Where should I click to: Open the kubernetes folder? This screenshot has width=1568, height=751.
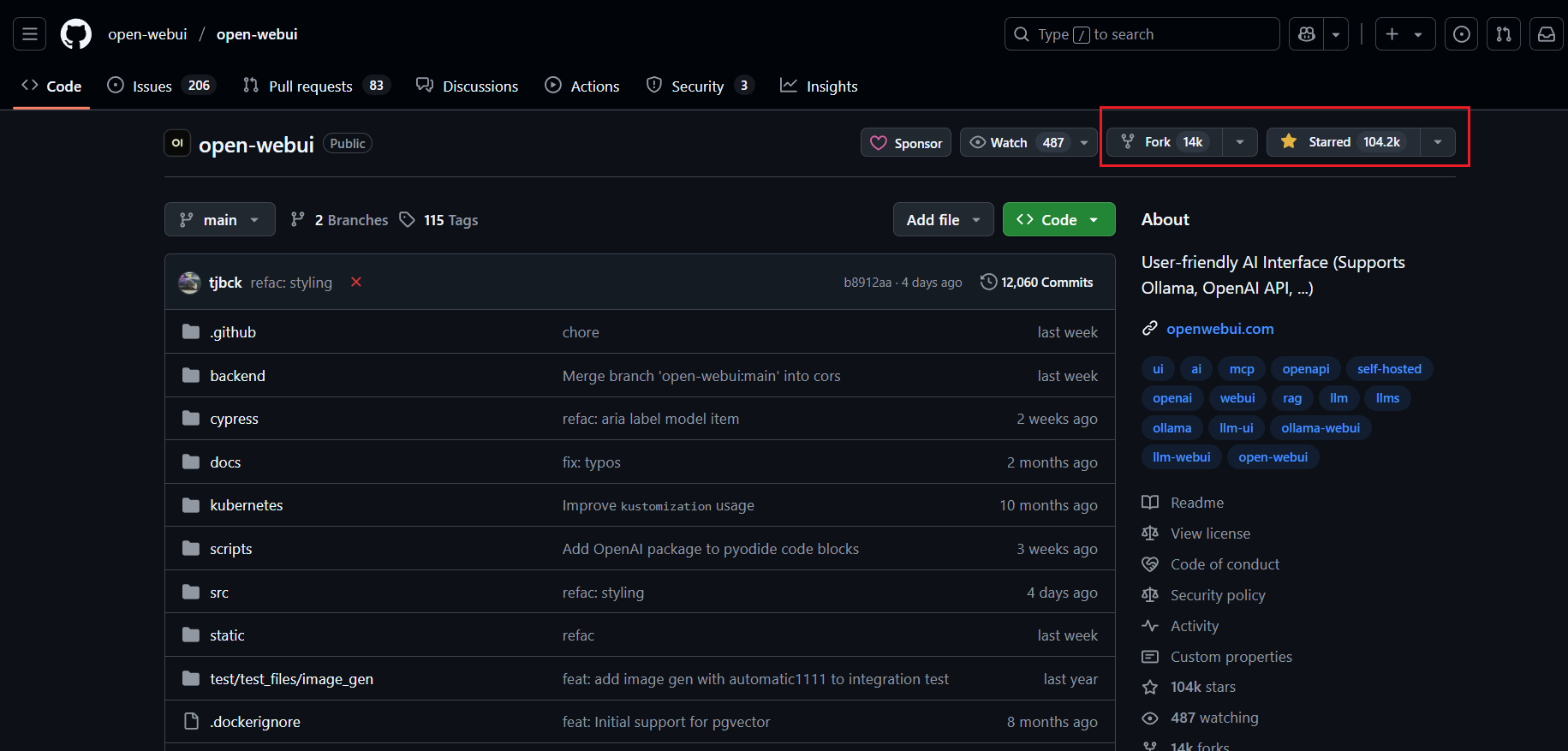[x=247, y=505]
